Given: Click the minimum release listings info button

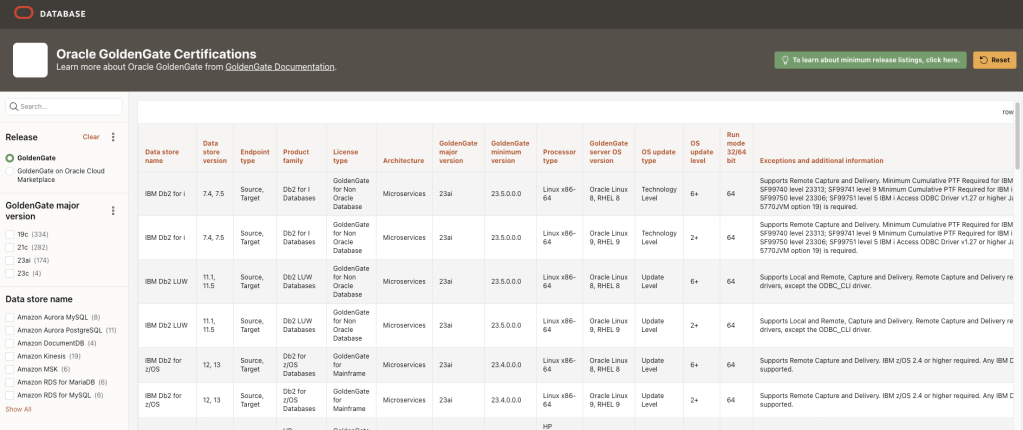Looking at the screenshot, I should [870, 60].
